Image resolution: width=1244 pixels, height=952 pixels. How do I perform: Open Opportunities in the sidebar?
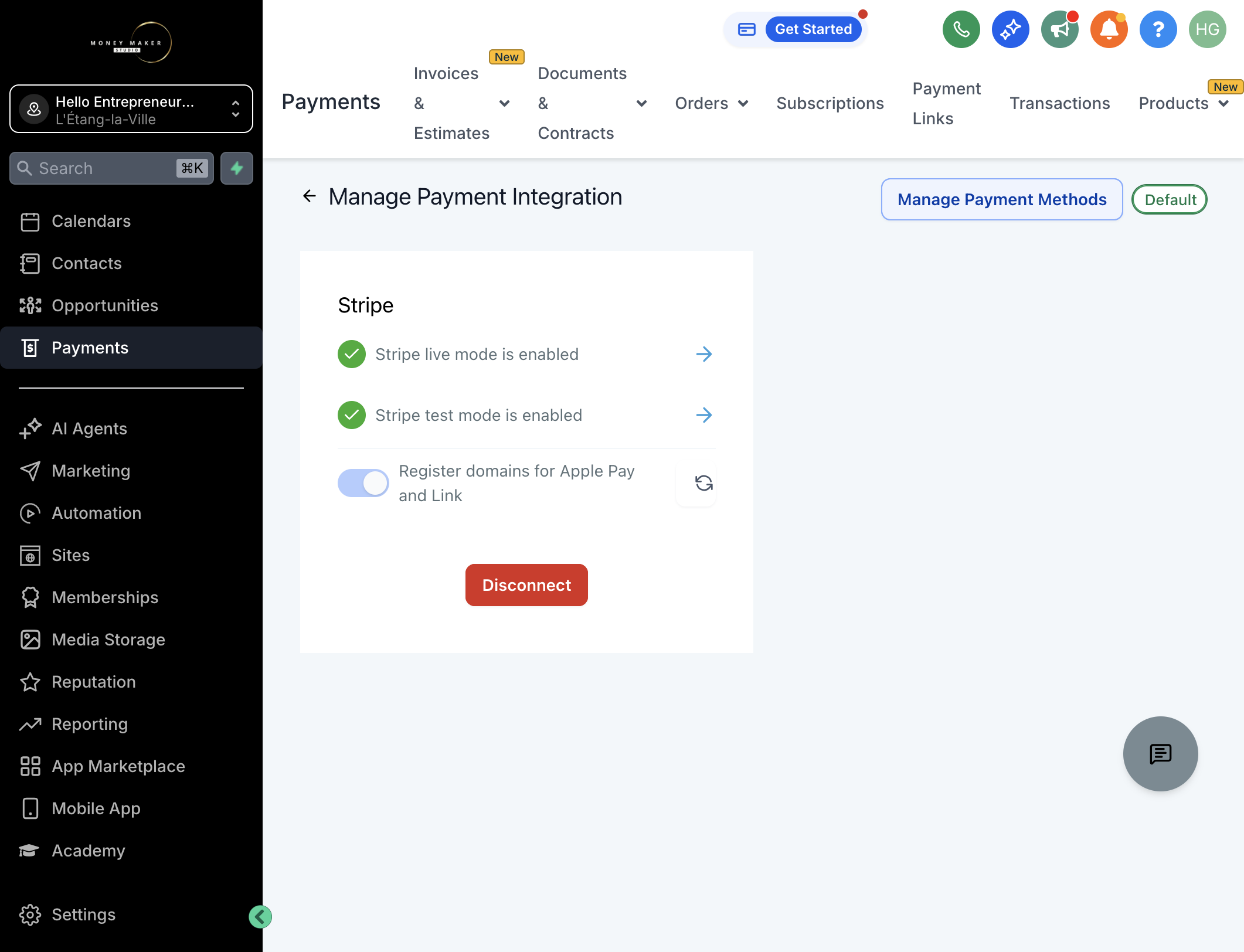(x=131, y=305)
